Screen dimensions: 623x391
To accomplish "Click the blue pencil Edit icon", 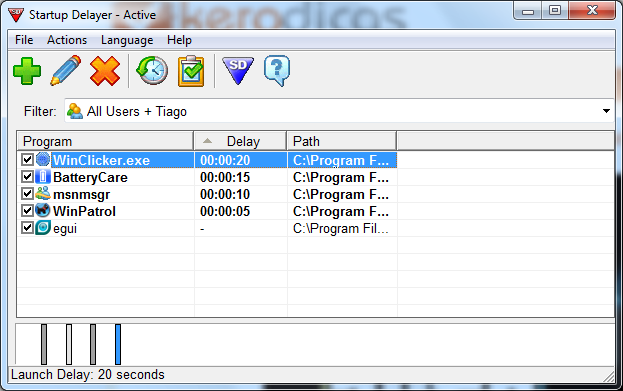I will point(66,71).
